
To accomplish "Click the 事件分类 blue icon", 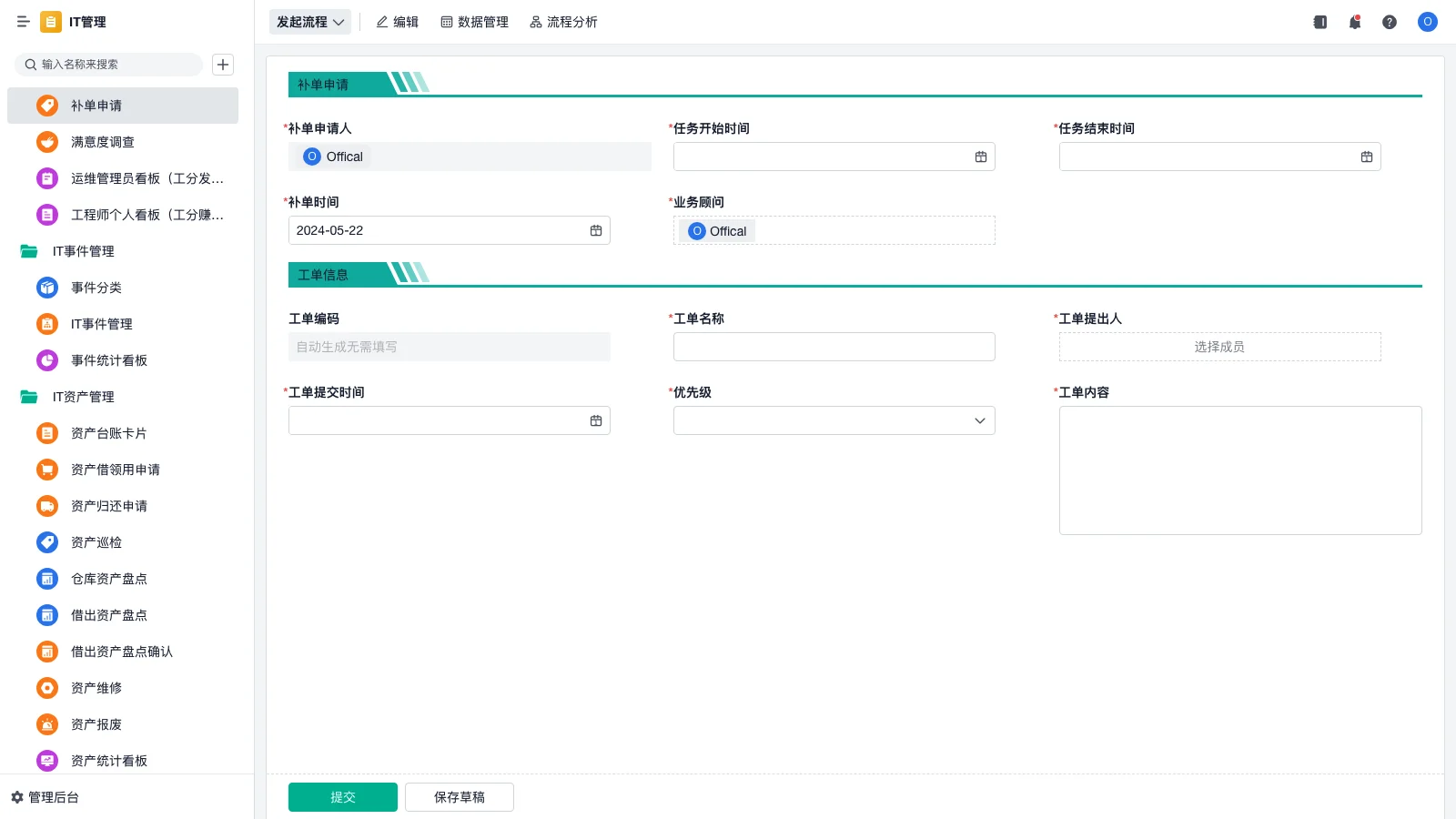I will click(x=47, y=288).
